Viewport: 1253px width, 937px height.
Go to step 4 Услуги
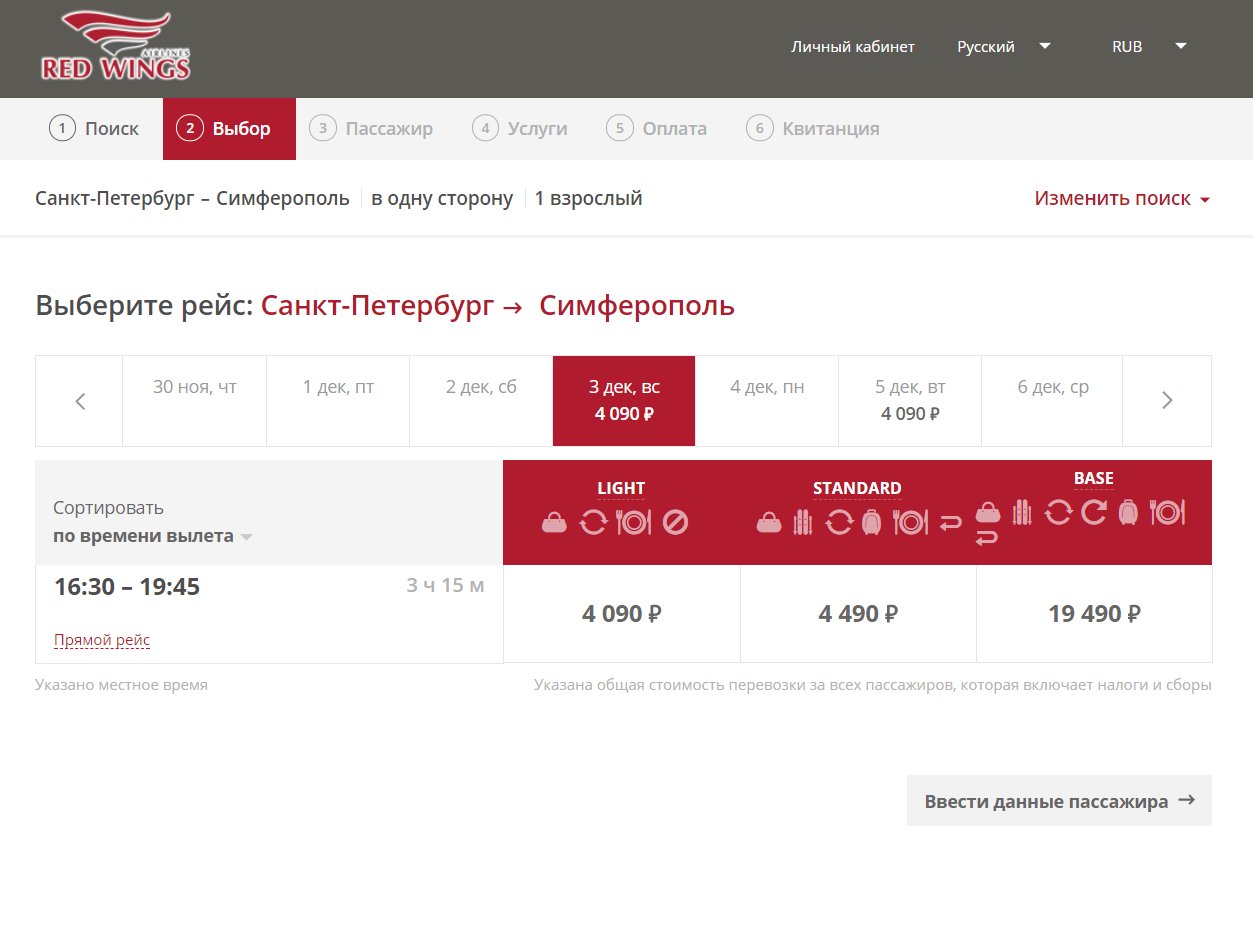(520, 128)
